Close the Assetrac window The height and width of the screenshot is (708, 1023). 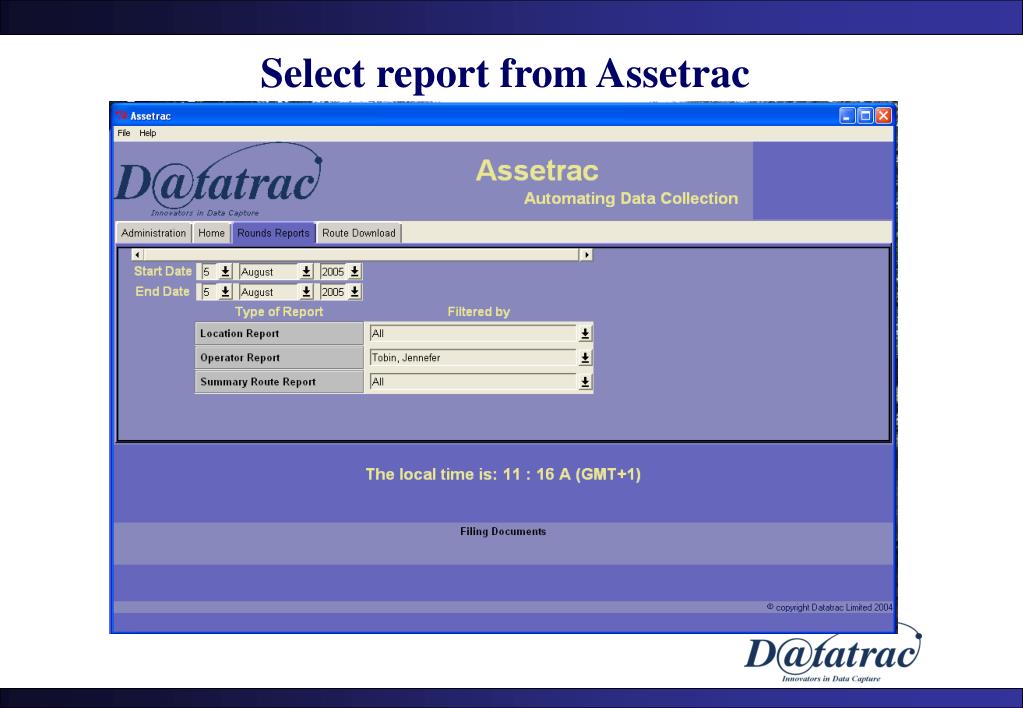[883, 115]
